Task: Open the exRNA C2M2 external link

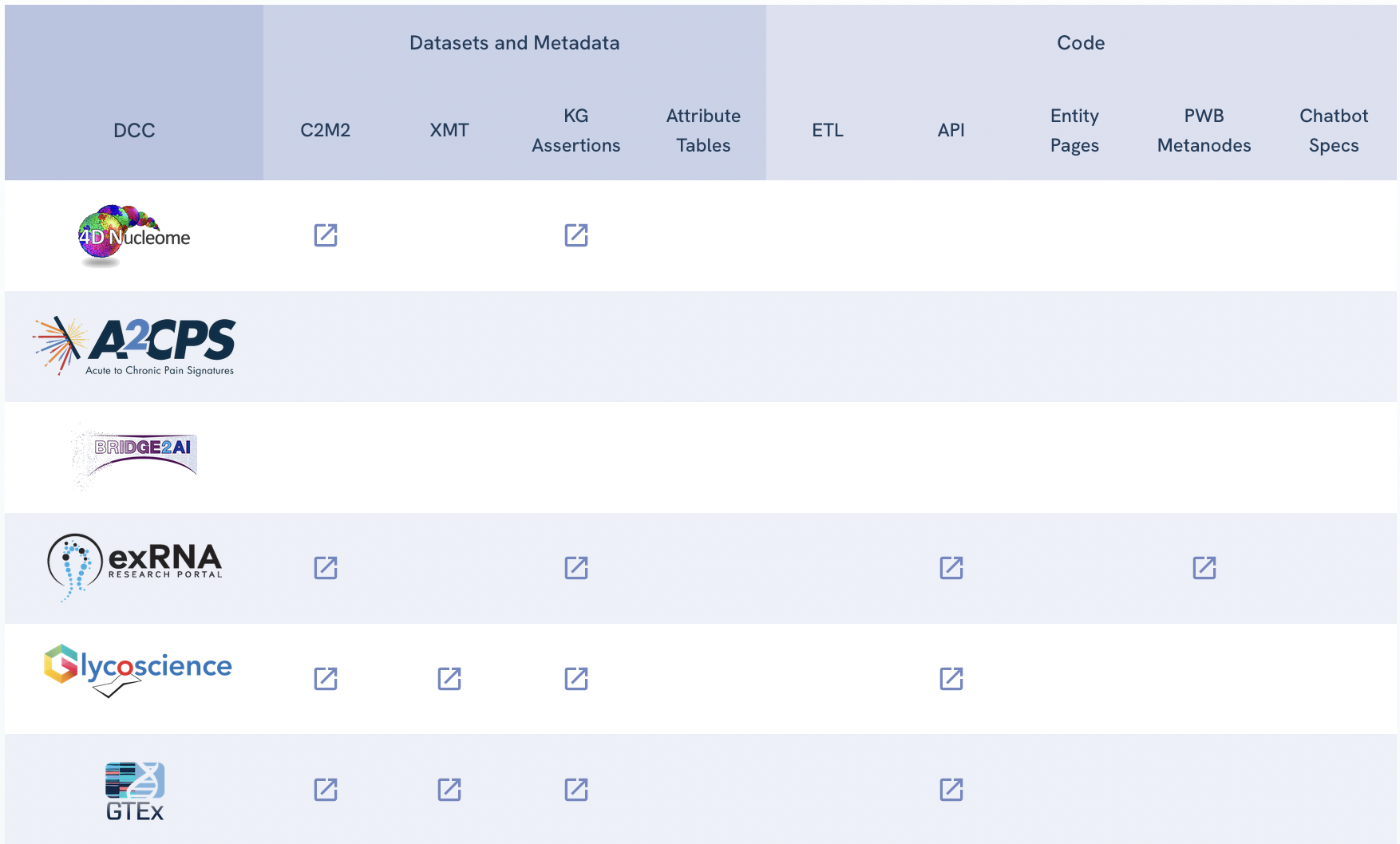Action: pyautogui.click(x=325, y=568)
